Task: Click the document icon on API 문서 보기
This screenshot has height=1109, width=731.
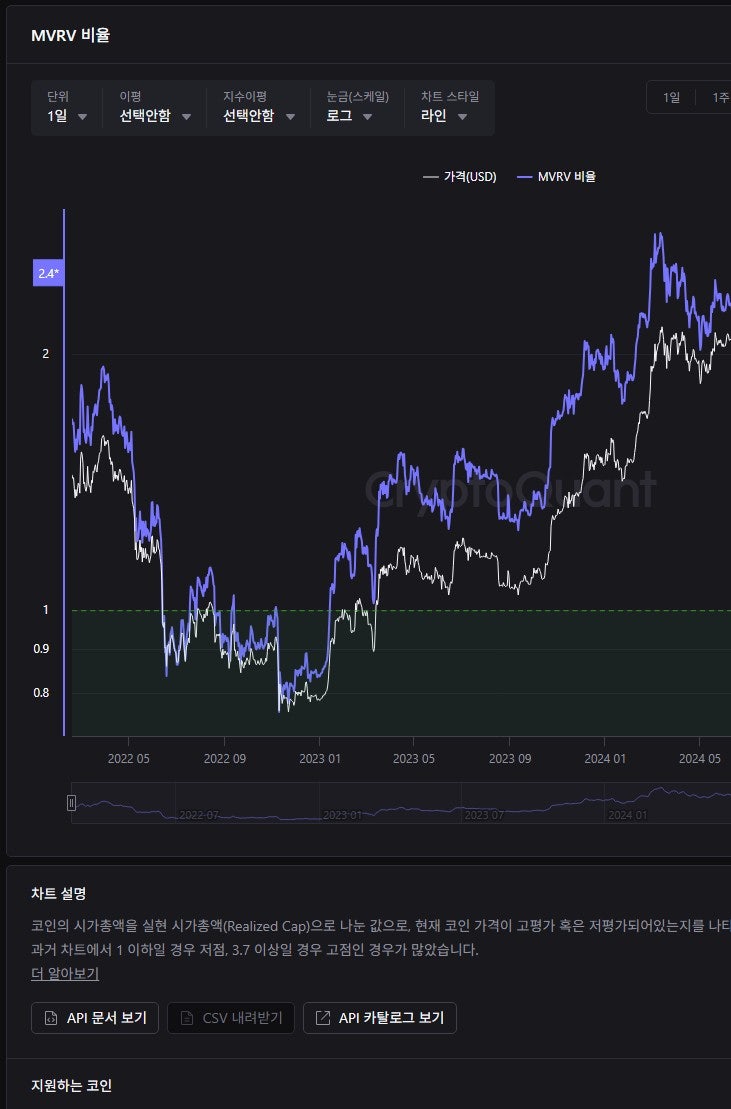Action: pyautogui.click(x=51, y=1018)
